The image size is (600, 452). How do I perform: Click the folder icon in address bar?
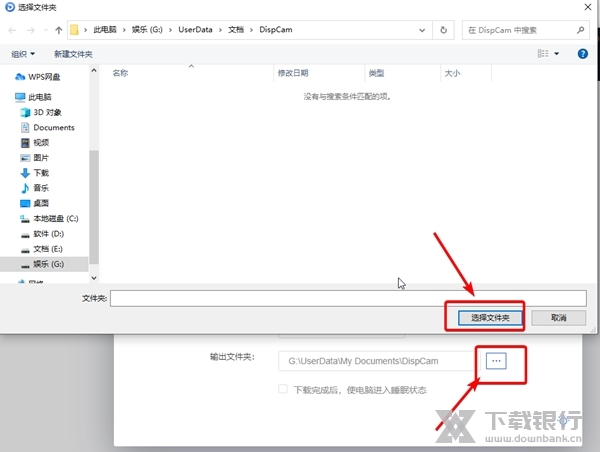pos(74,30)
